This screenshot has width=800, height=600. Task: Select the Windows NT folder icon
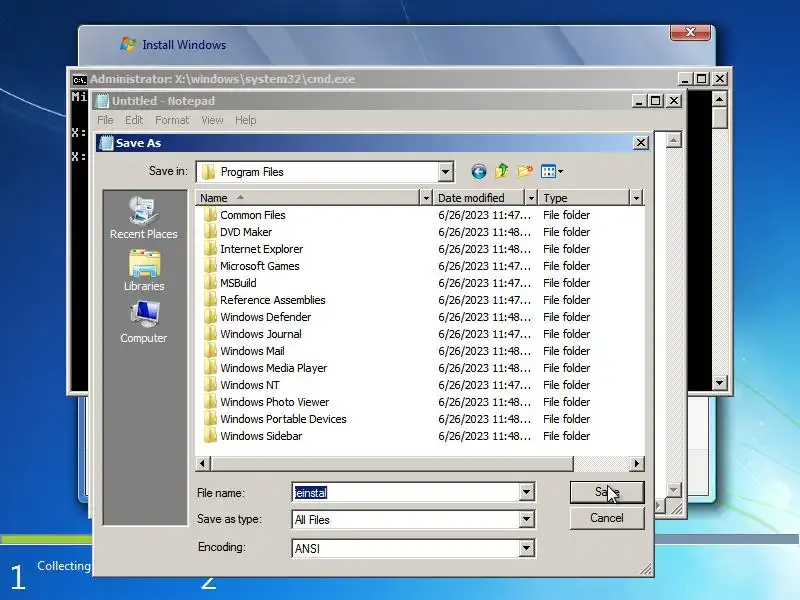point(209,385)
